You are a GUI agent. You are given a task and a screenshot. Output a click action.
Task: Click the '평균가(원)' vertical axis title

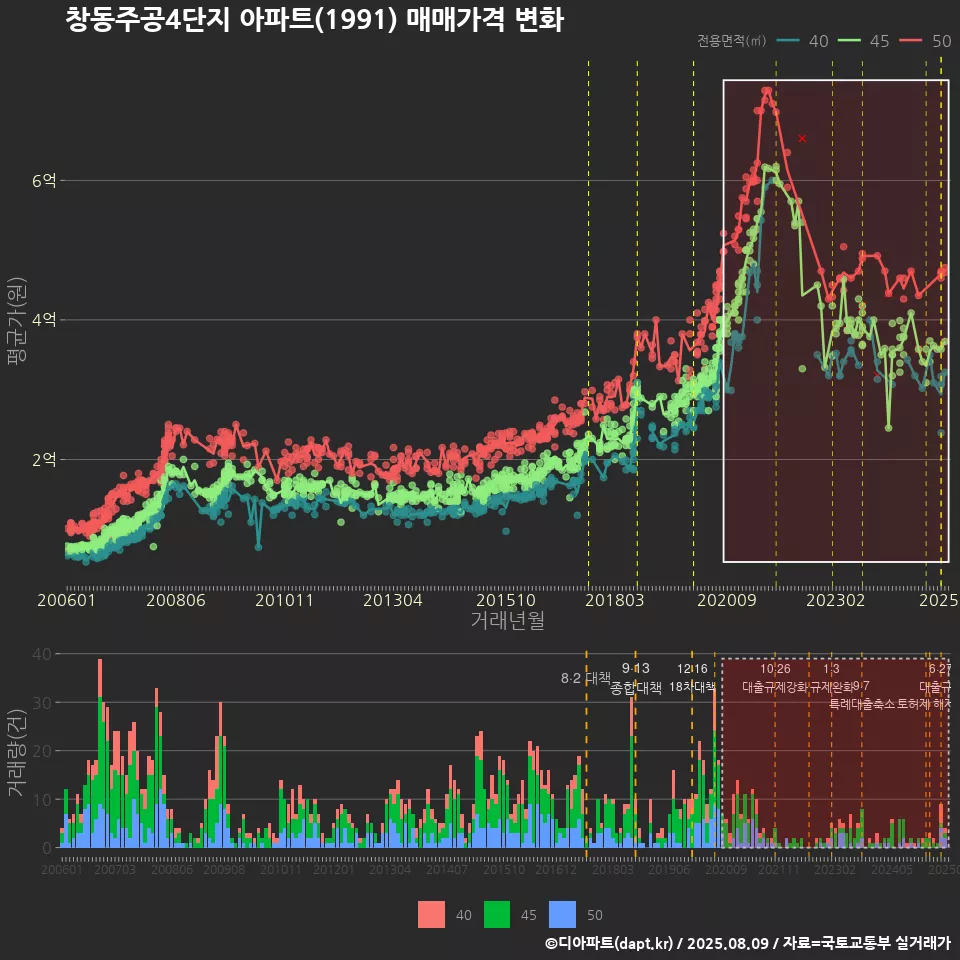[17, 321]
